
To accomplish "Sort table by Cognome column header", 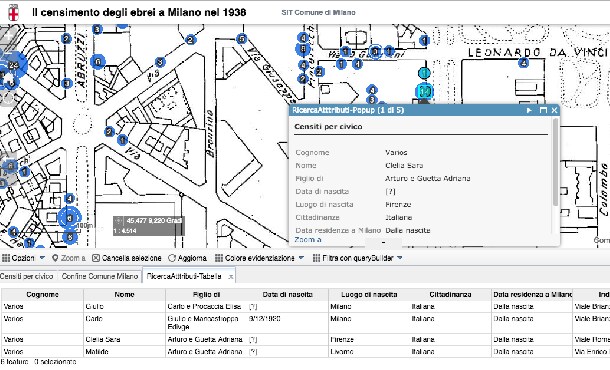I will coord(42,295).
